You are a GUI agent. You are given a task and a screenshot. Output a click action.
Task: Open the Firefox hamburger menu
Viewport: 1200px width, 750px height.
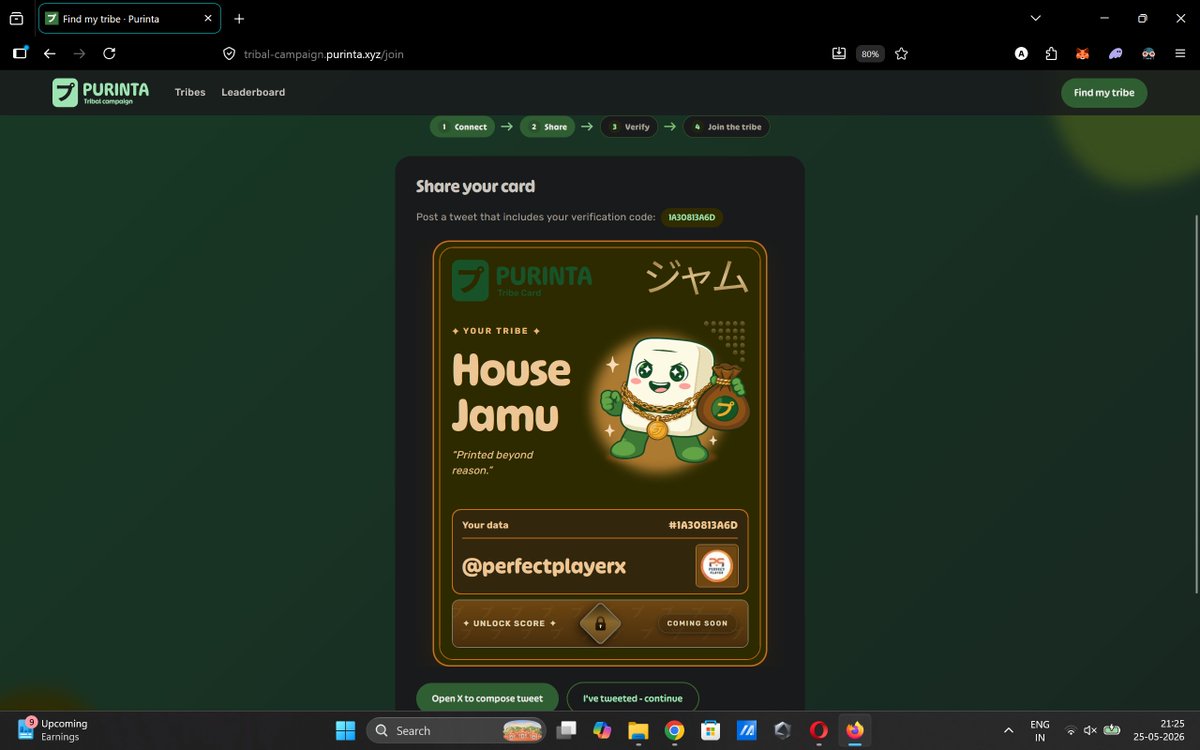point(1181,54)
